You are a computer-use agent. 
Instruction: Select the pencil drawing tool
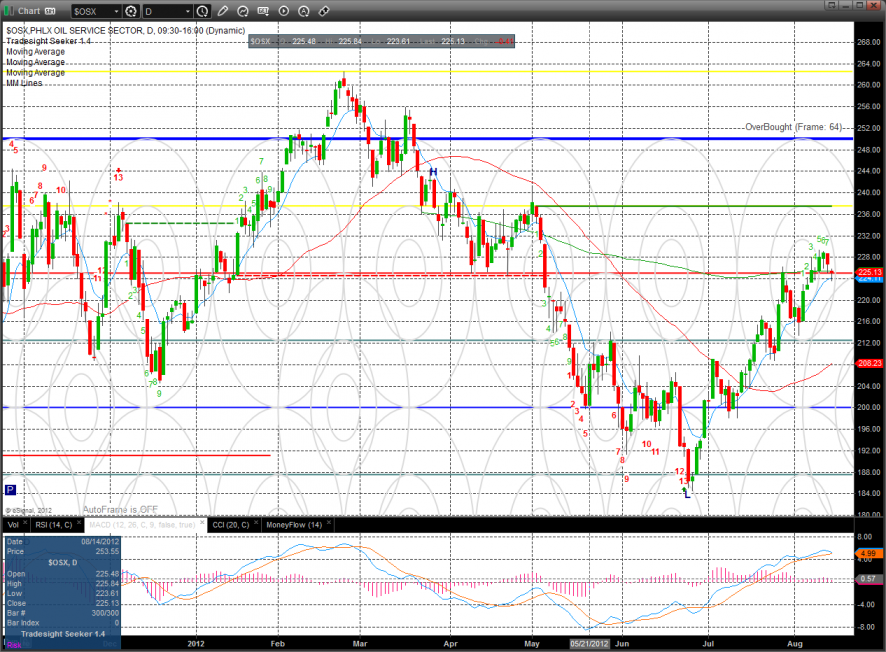point(223,11)
